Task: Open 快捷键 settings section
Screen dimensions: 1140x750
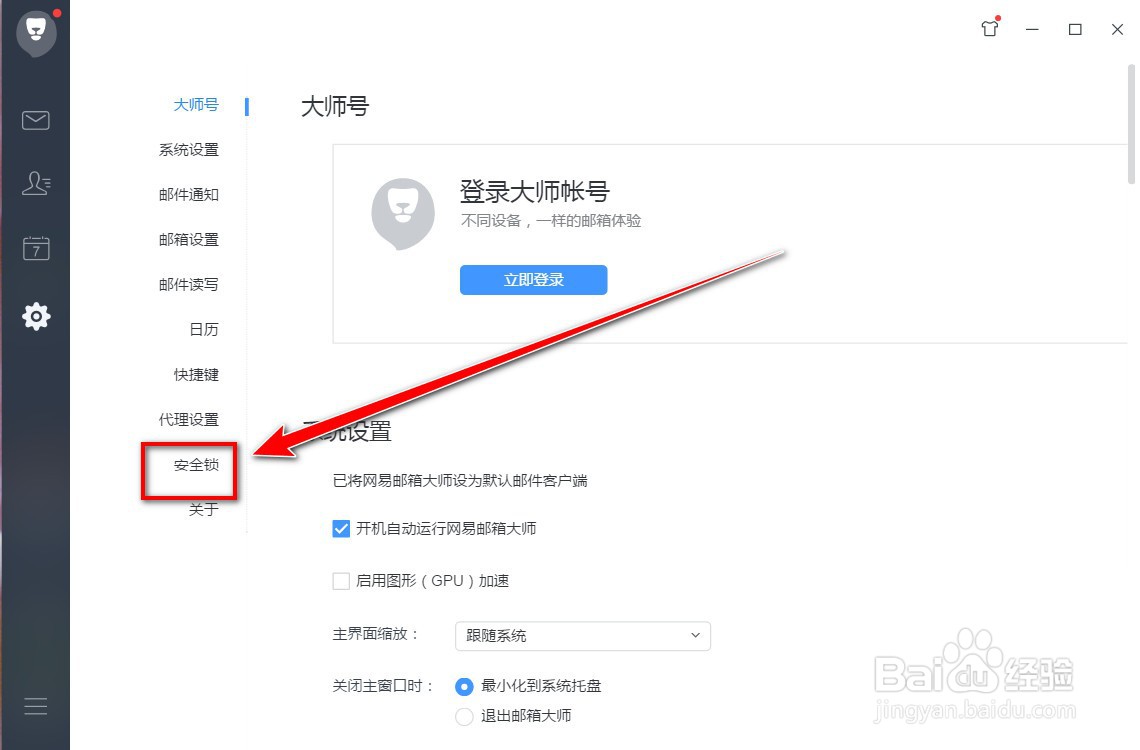Action: point(196,375)
